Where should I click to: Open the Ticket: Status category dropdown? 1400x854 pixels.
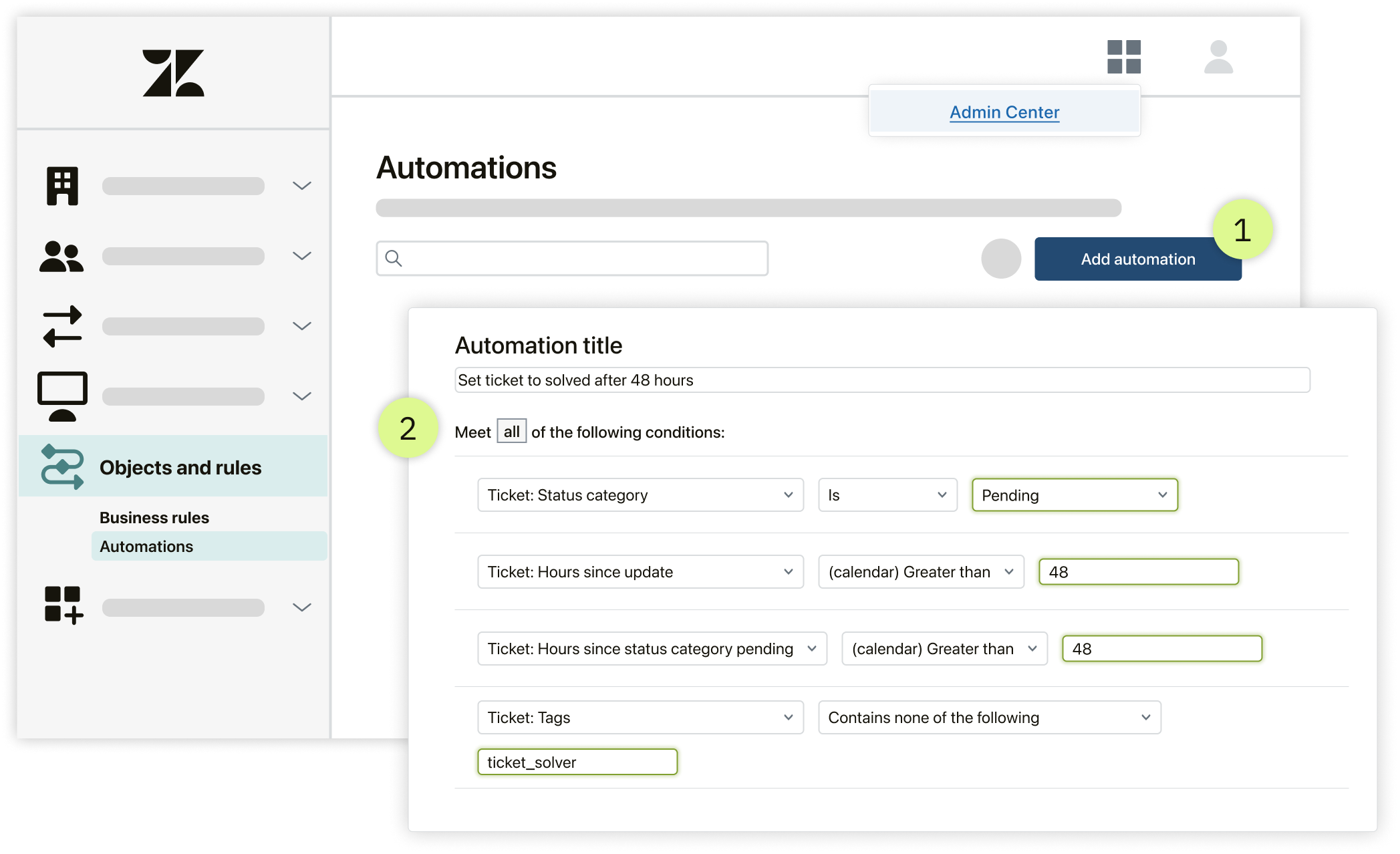640,495
